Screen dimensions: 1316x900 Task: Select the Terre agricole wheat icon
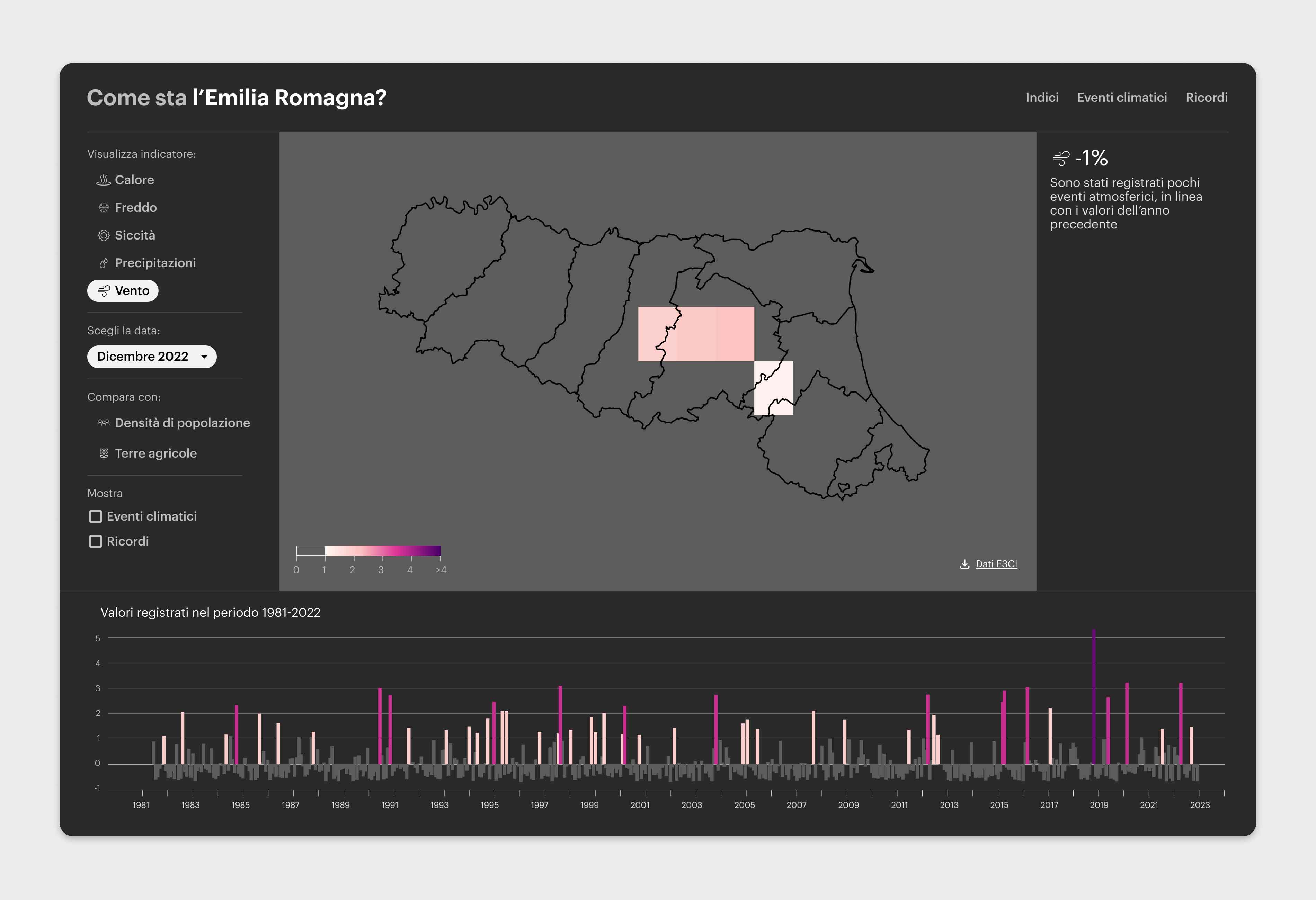pos(104,453)
